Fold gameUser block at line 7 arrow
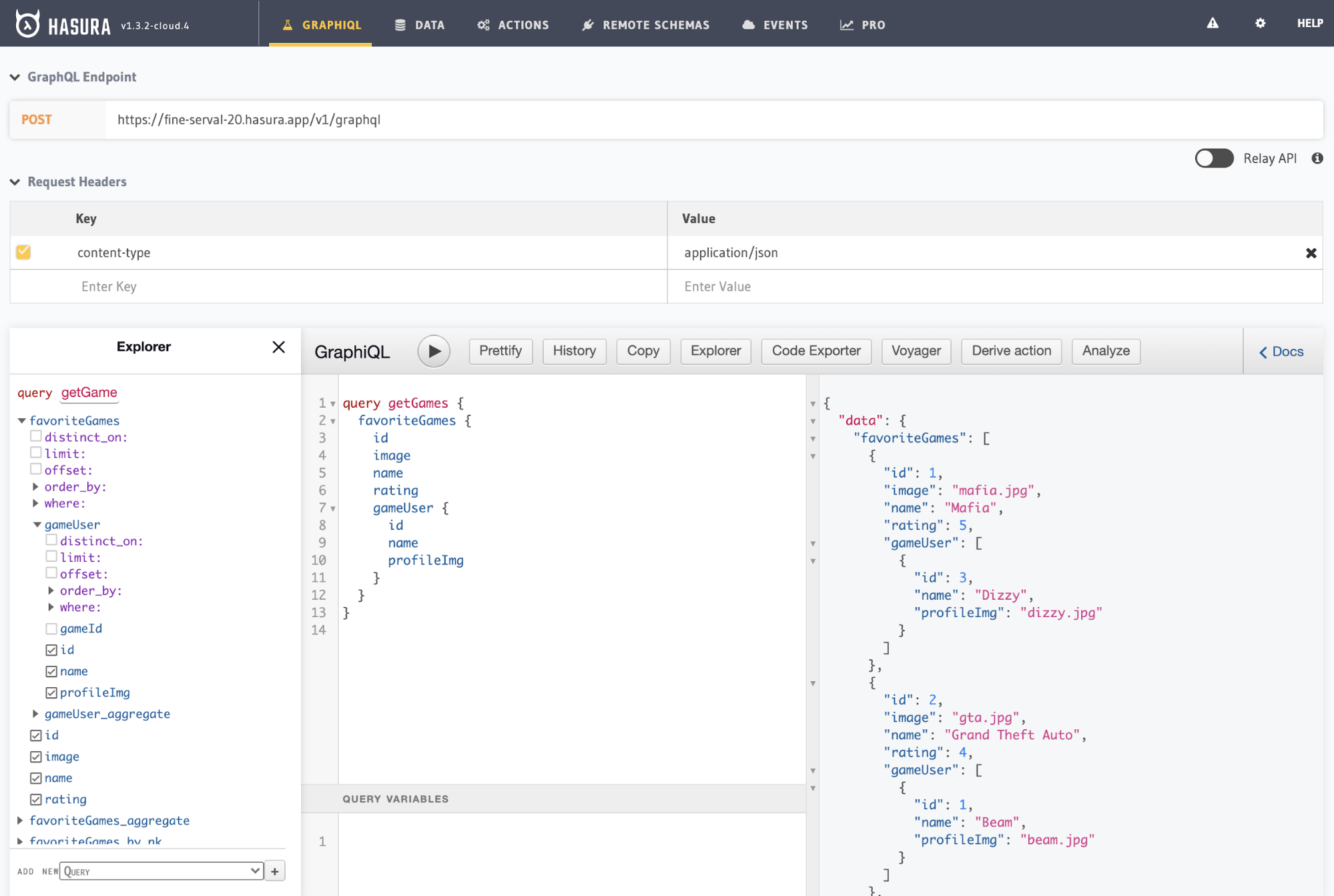Image resolution: width=1334 pixels, height=896 pixels. click(333, 508)
